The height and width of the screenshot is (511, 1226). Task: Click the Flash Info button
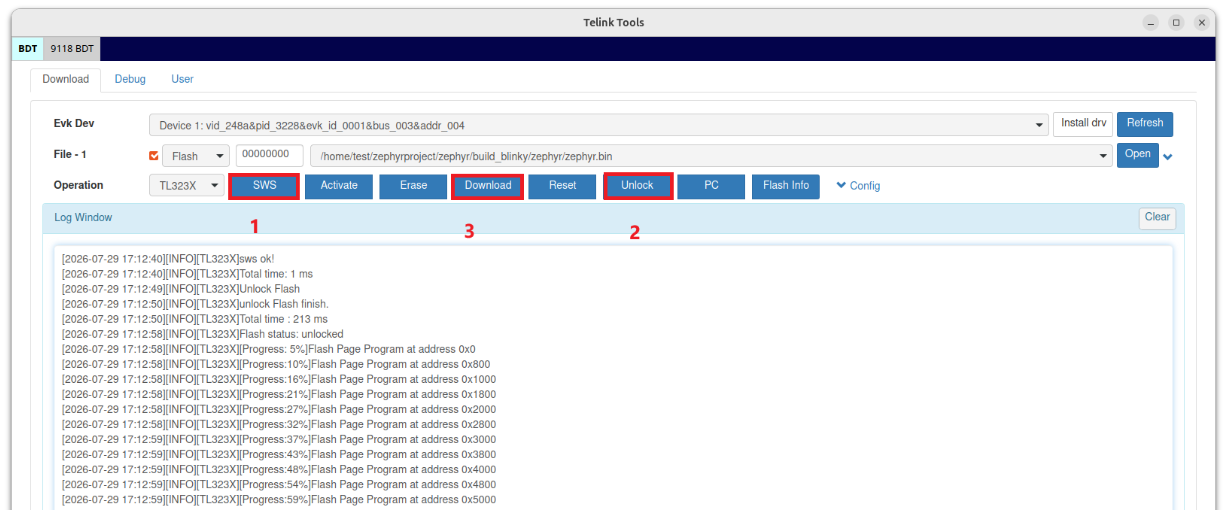(x=786, y=186)
